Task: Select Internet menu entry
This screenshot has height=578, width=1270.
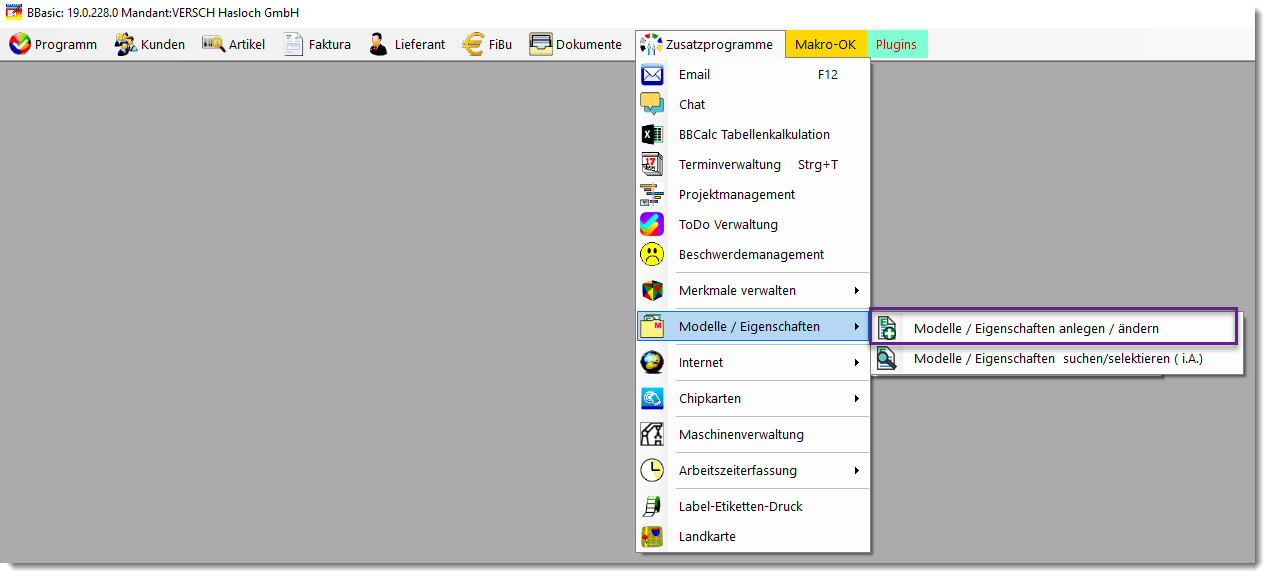Action: [754, 362]
